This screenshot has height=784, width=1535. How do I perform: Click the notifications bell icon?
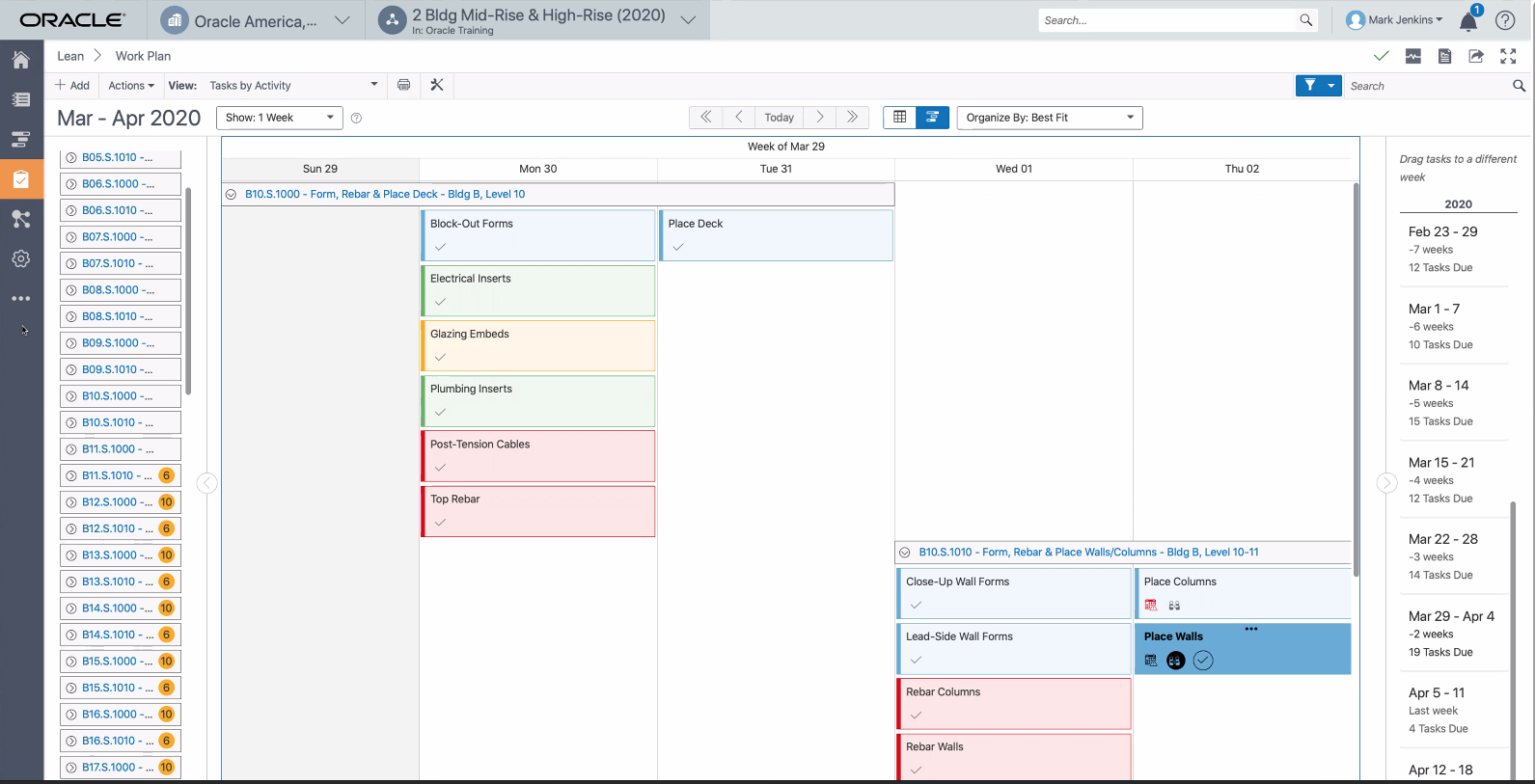[1467, 20]
